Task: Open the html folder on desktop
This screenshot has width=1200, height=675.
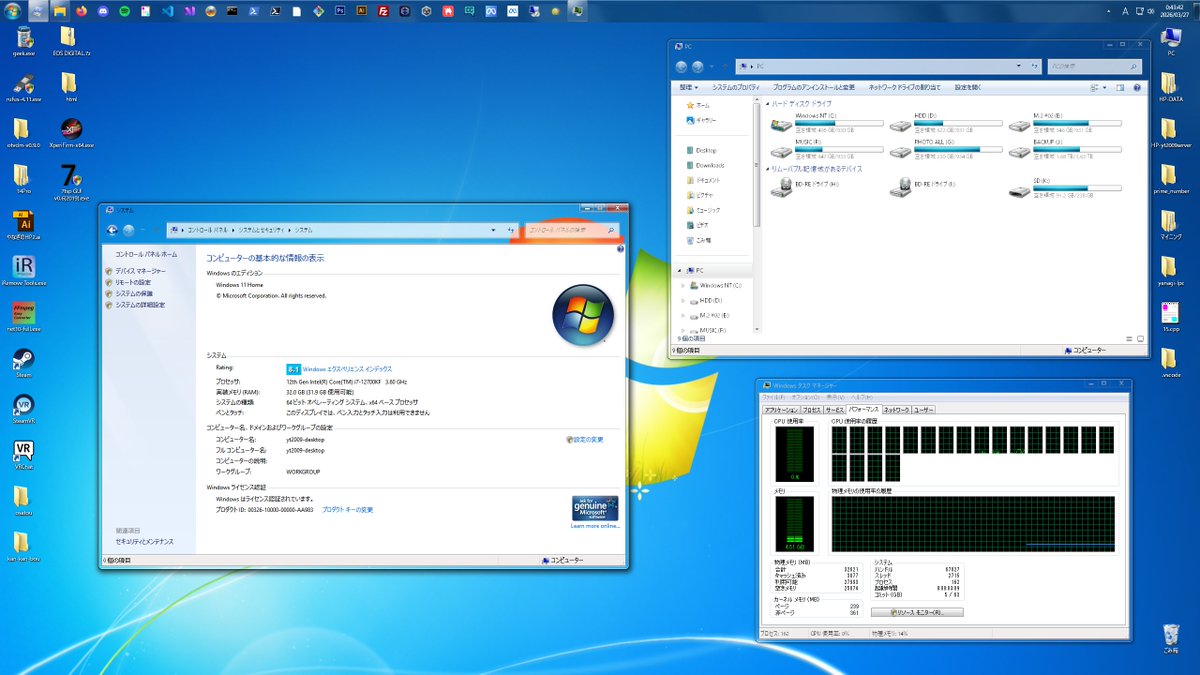Action: (x=70, y=87)
